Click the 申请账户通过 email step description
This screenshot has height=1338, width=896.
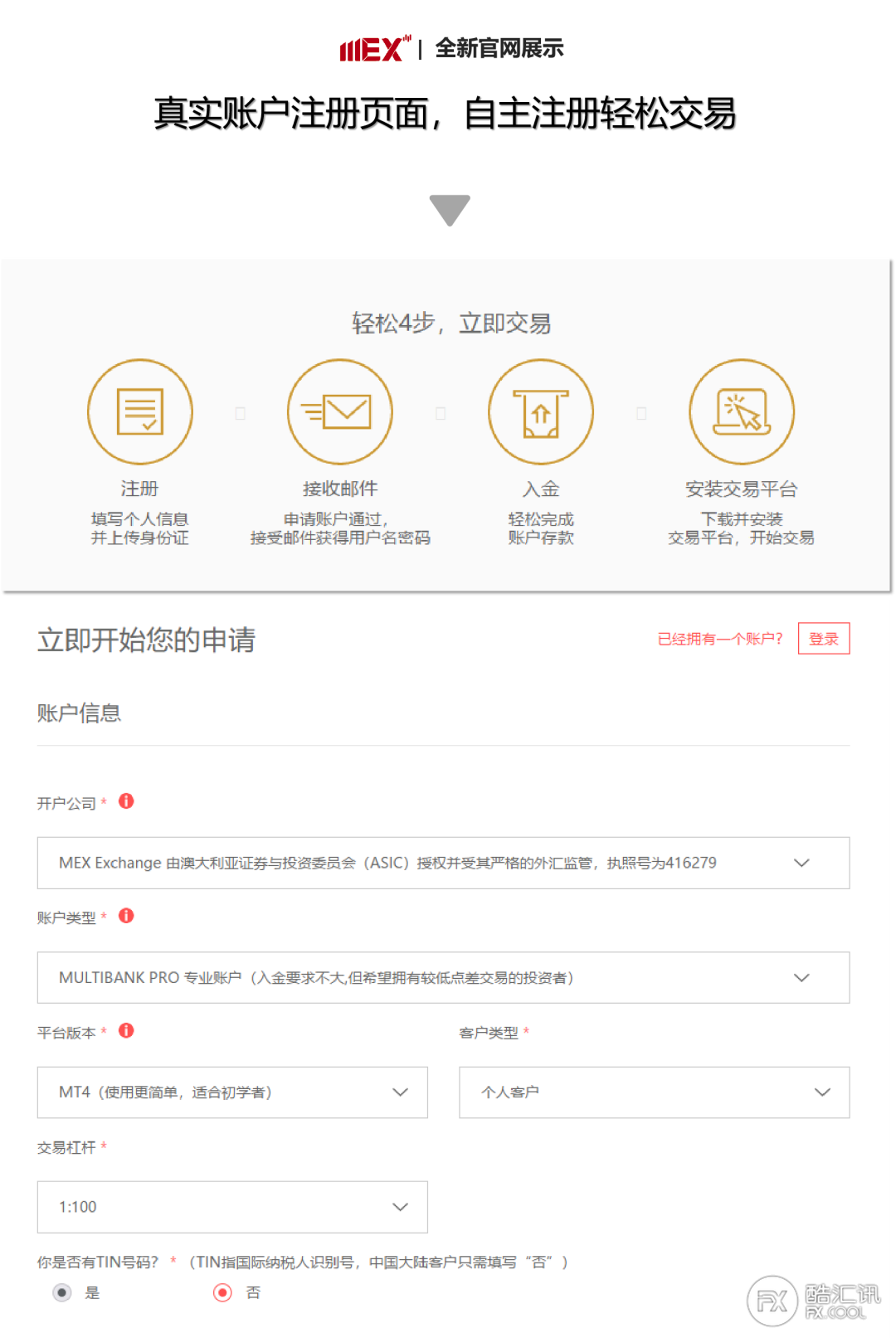[x=340, y=528]
